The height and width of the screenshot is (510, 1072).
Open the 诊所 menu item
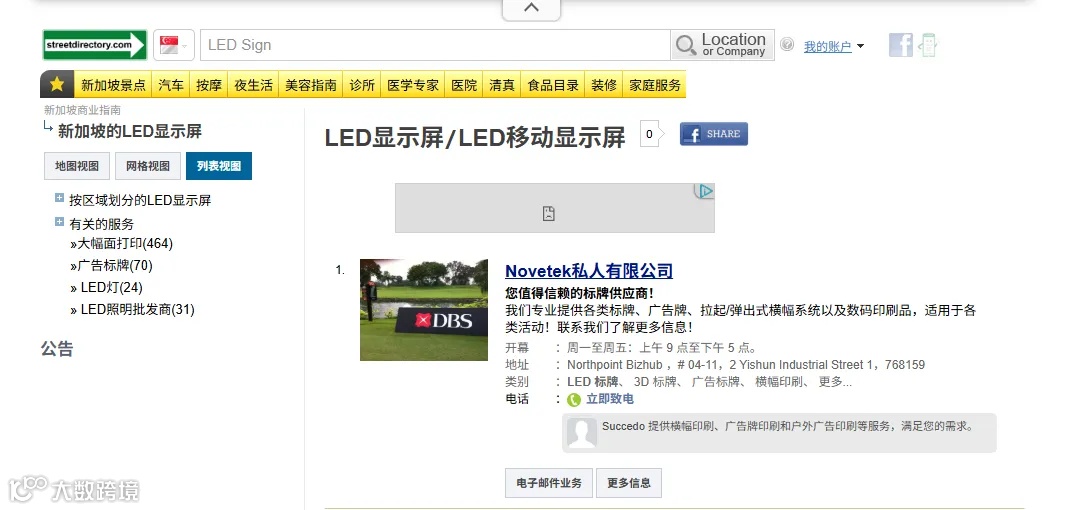coord(362,85)
